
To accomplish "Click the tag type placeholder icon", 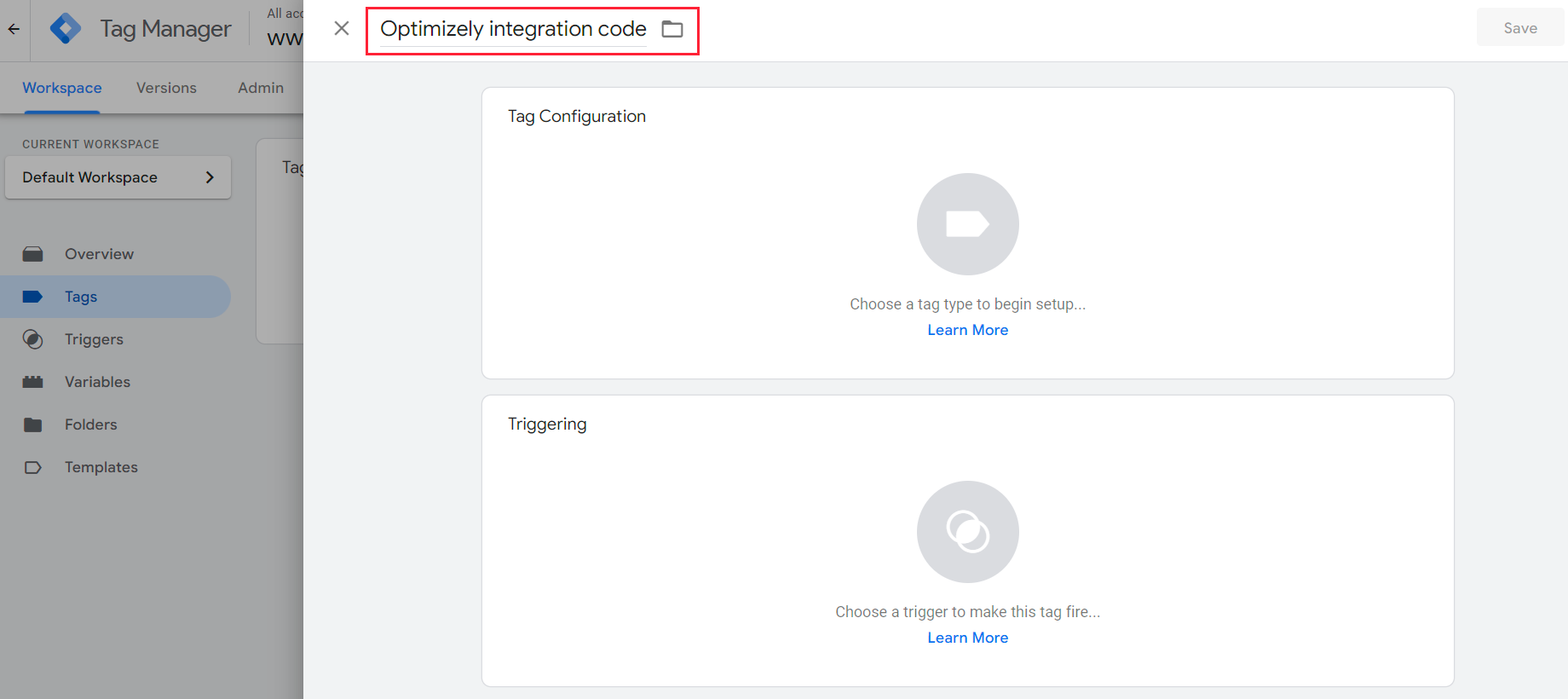I will [967, 224].
